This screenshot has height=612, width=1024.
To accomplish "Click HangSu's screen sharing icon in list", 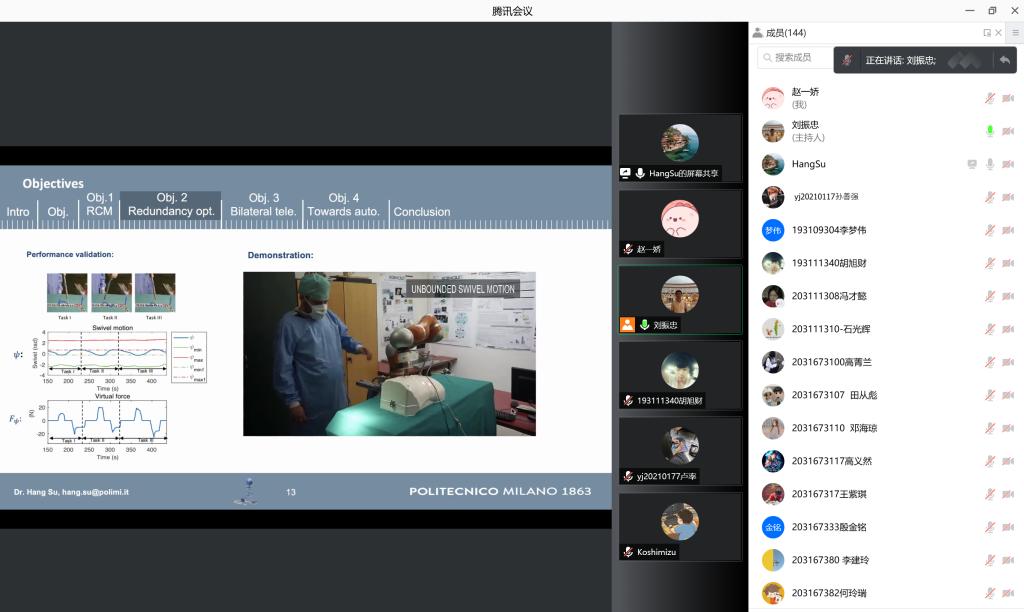I will point(971,164).
